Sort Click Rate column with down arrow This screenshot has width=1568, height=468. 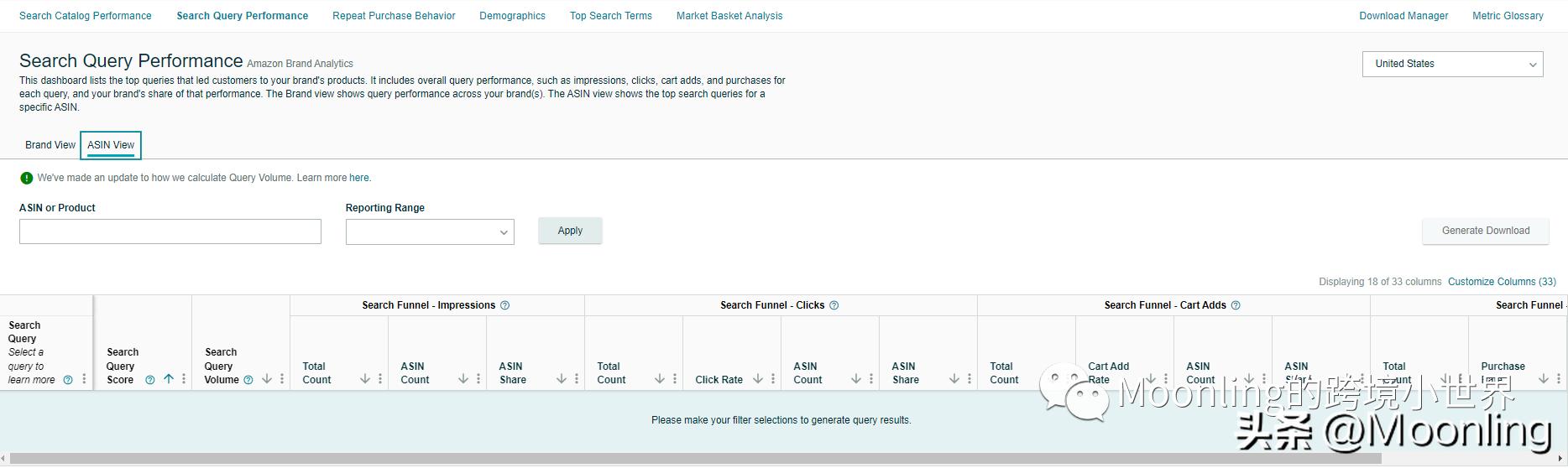pos(758,379)
